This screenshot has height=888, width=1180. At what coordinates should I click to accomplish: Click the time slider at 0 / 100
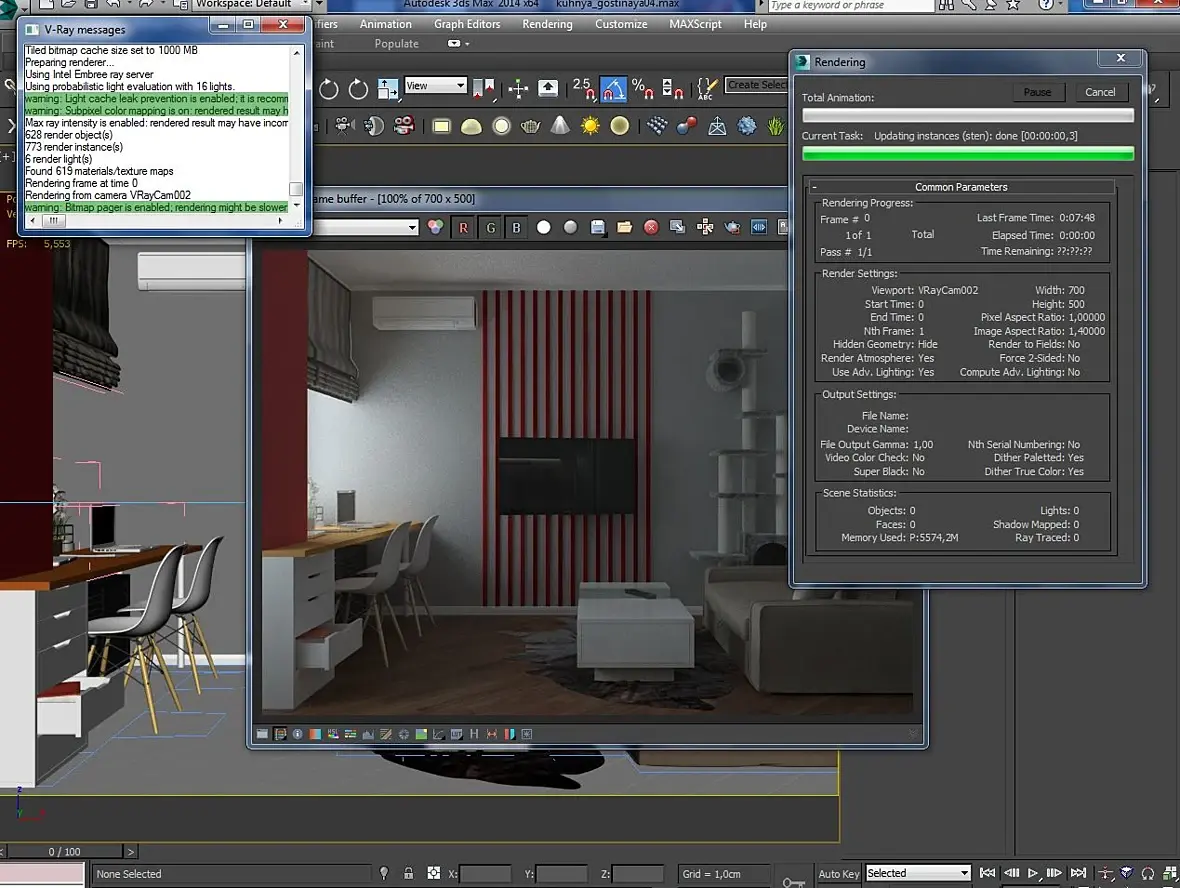point(65,852)
